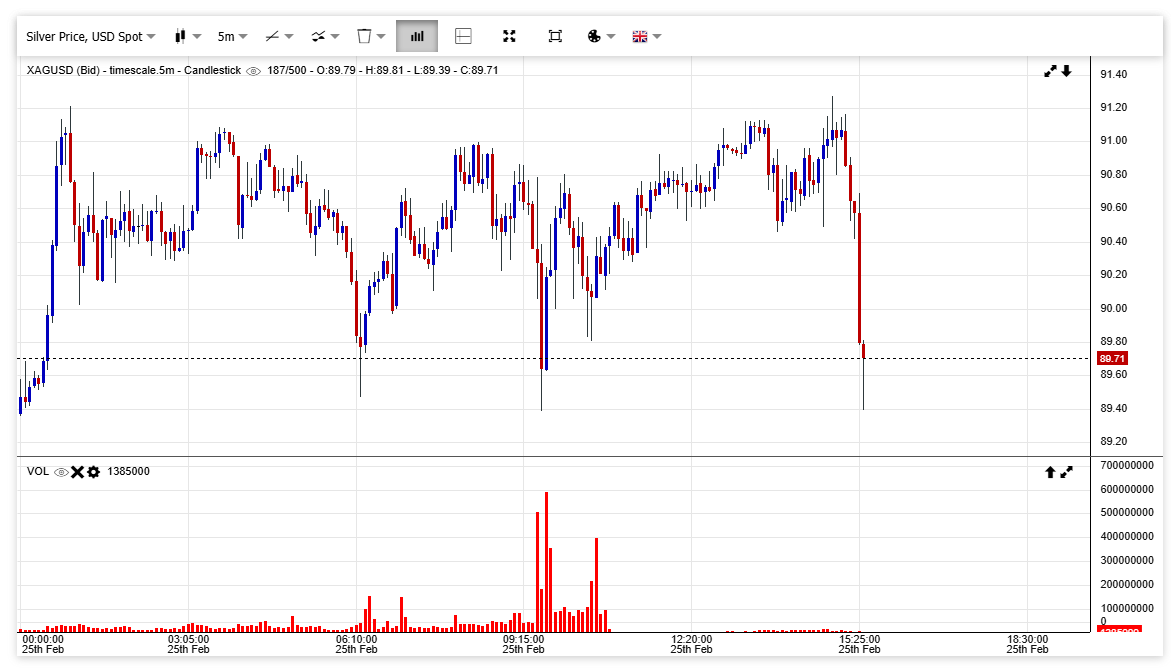1171x670 pixels.
Task: Open the candlestick chart type dropdown
Action: click(x=187, y=36)
